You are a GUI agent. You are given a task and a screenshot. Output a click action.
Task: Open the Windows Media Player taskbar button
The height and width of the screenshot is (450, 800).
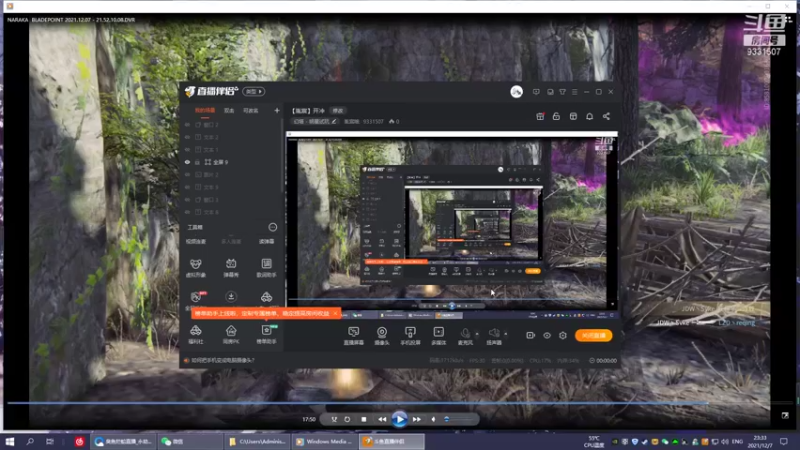tap(324, 441)
